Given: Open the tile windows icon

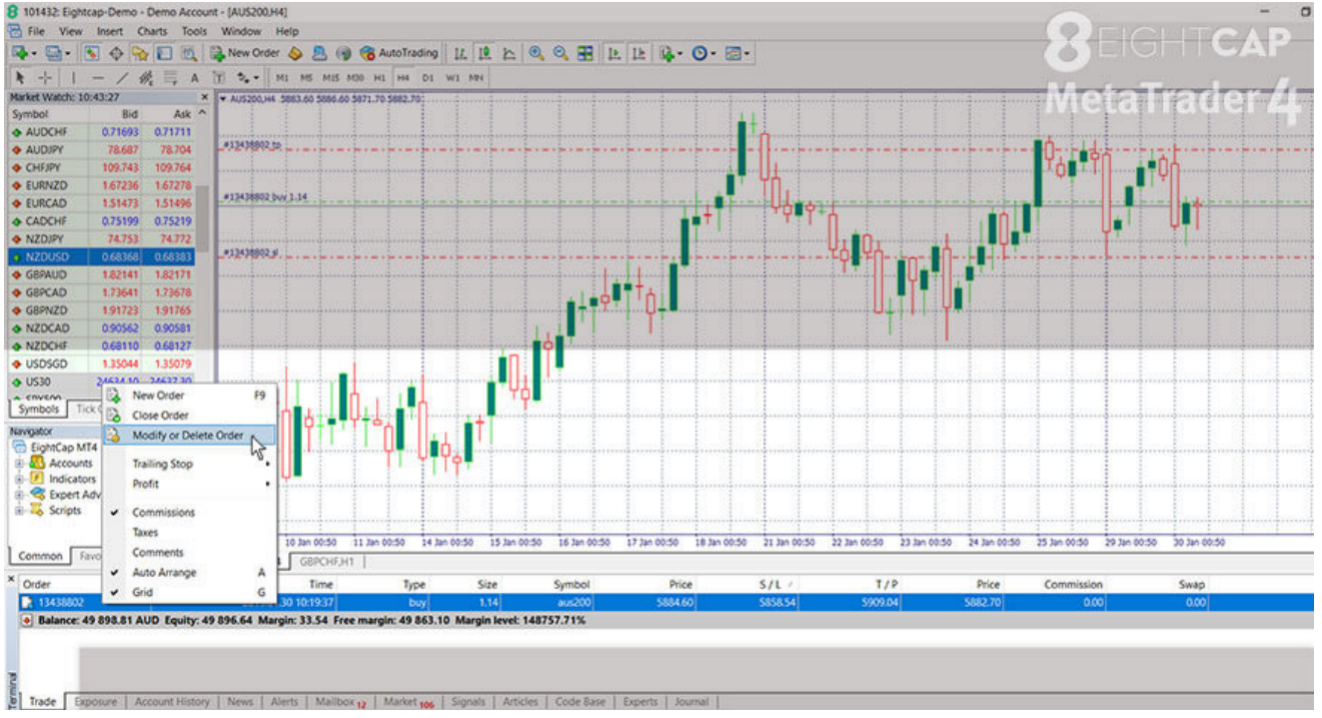Looking at the screenshot, I should (x=585, y=53).
